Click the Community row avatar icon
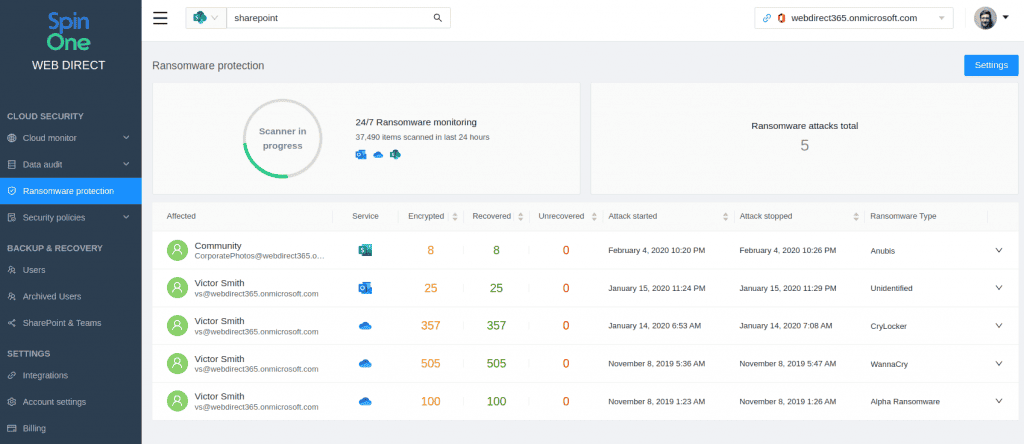1024x444 pixels. click(x=178, y=250)
